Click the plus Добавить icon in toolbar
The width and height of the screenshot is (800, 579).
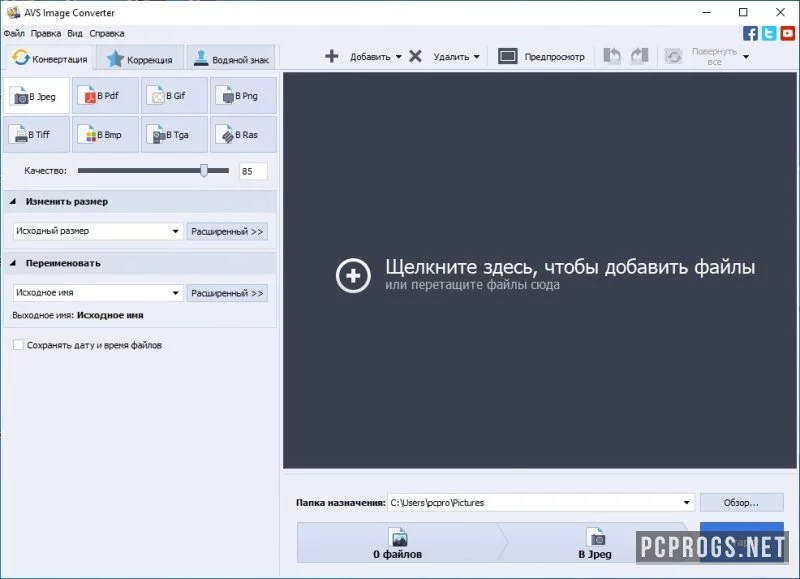(332, 56)
